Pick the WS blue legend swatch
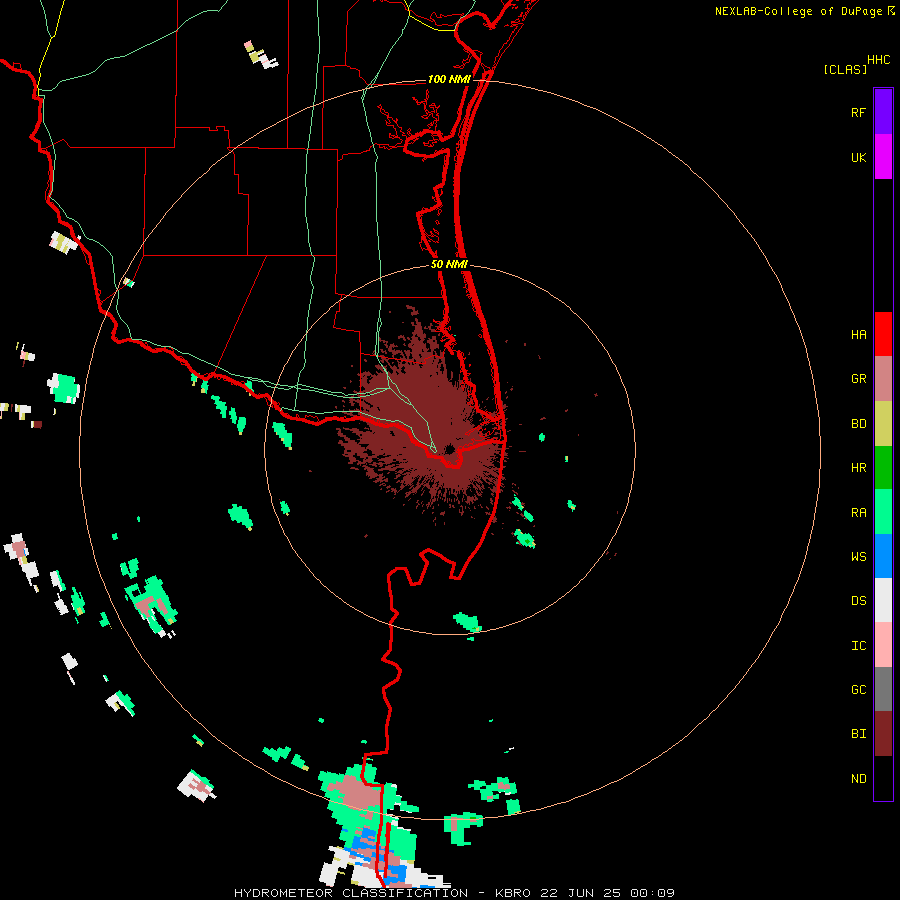The width and height of the screenshot is (900, 900). [x=883, y=556]
